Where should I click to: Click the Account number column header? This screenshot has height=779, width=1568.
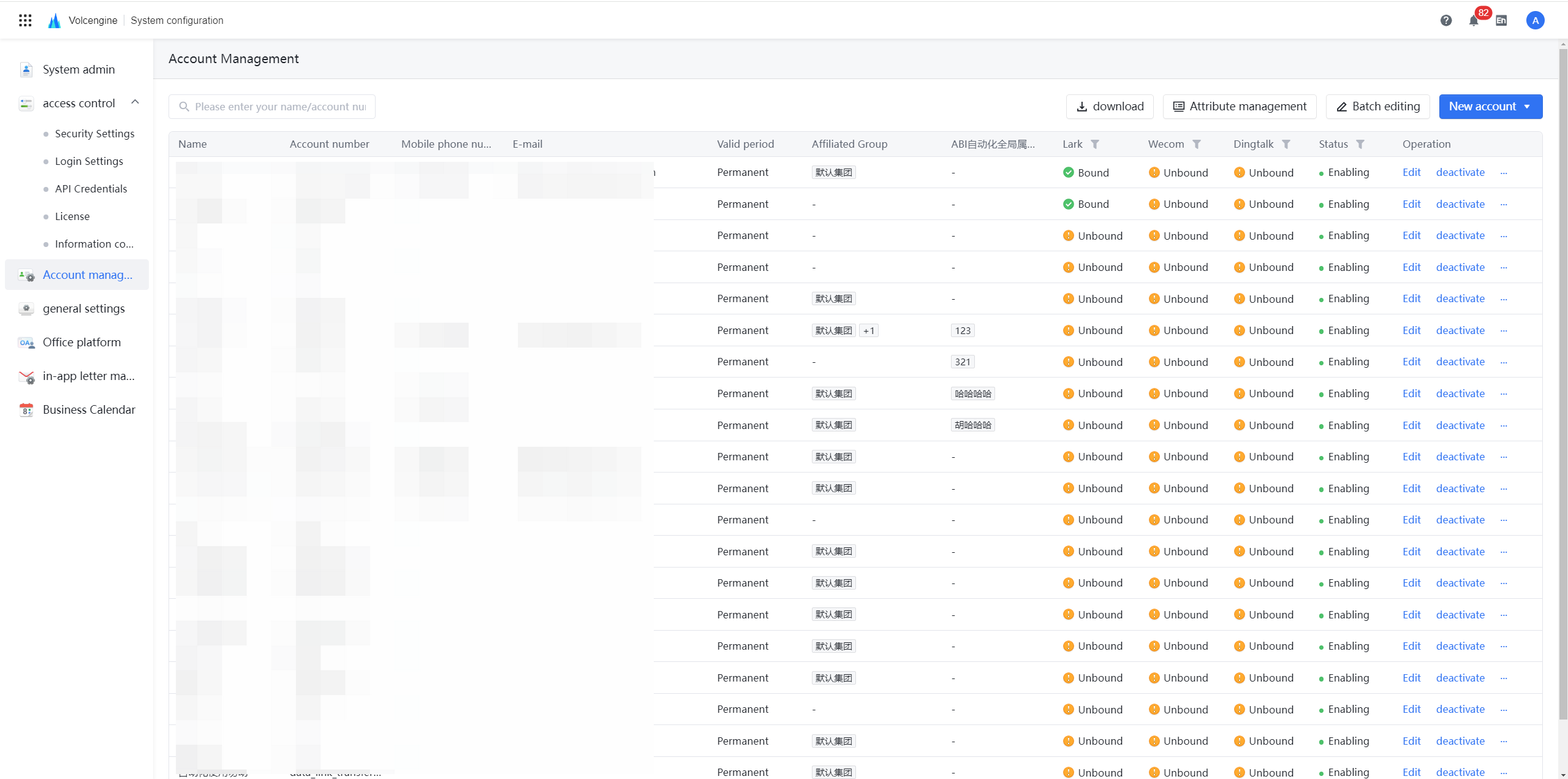[x=329, y=144]
